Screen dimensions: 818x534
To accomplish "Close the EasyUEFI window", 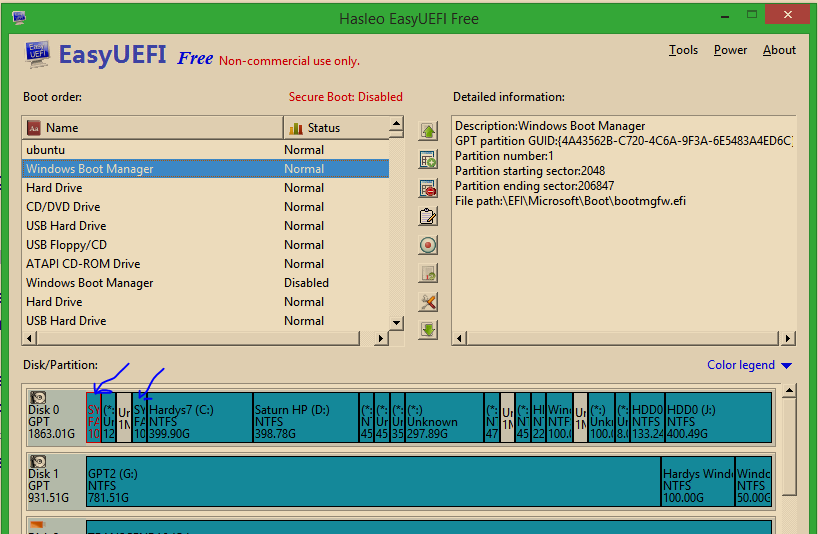I will pyautogui.click(x=787, y=15).
